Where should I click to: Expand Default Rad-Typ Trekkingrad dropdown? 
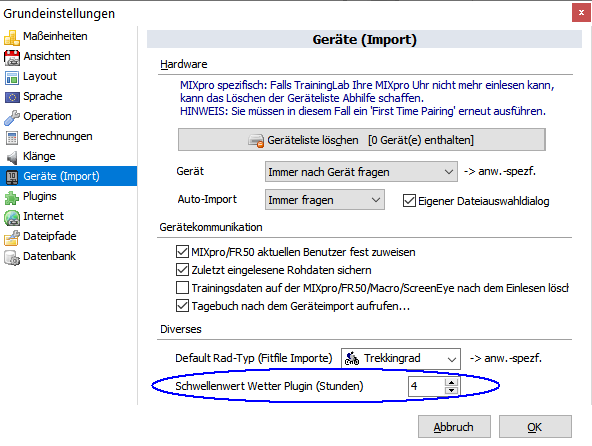401,358
